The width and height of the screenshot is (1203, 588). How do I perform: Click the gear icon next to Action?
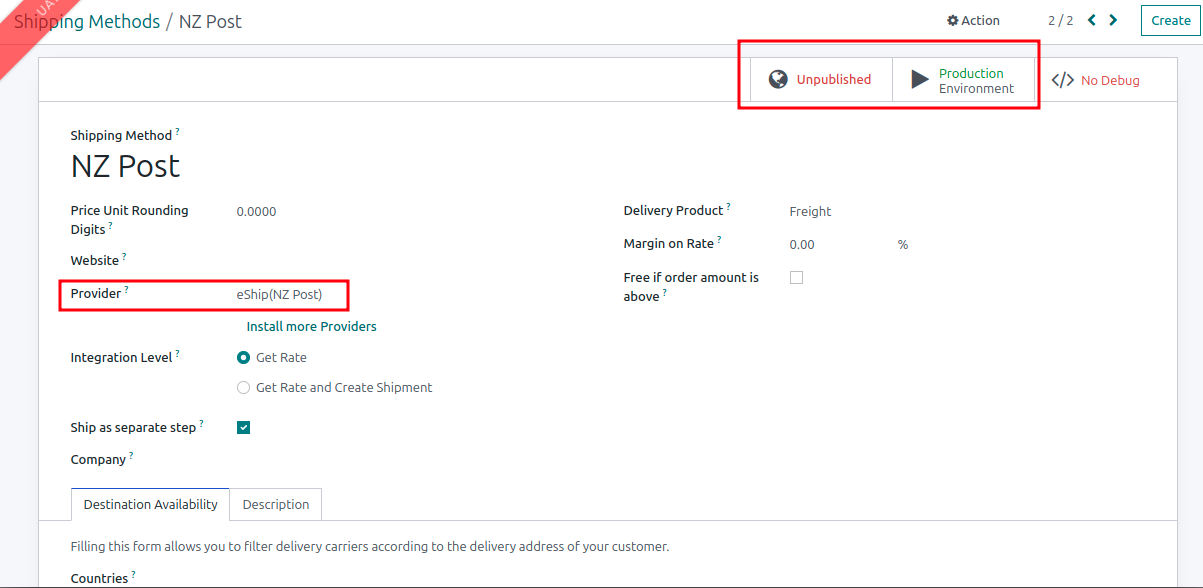[x=952, y=21]
